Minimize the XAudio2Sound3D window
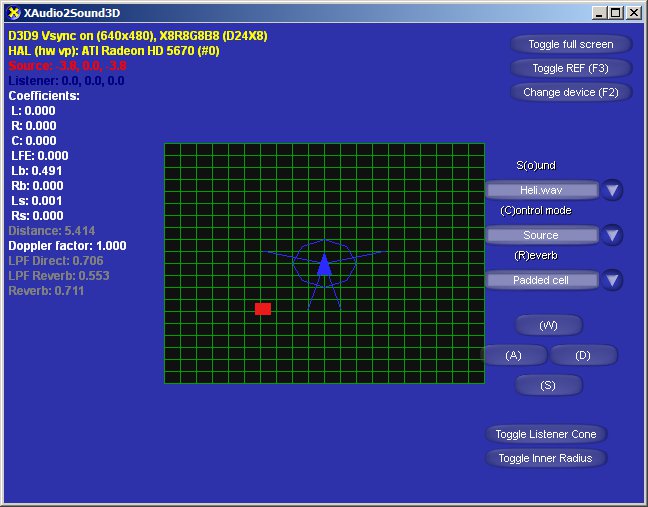The width and height of the screenshot is (648, 507). click(x=600, y=13)
